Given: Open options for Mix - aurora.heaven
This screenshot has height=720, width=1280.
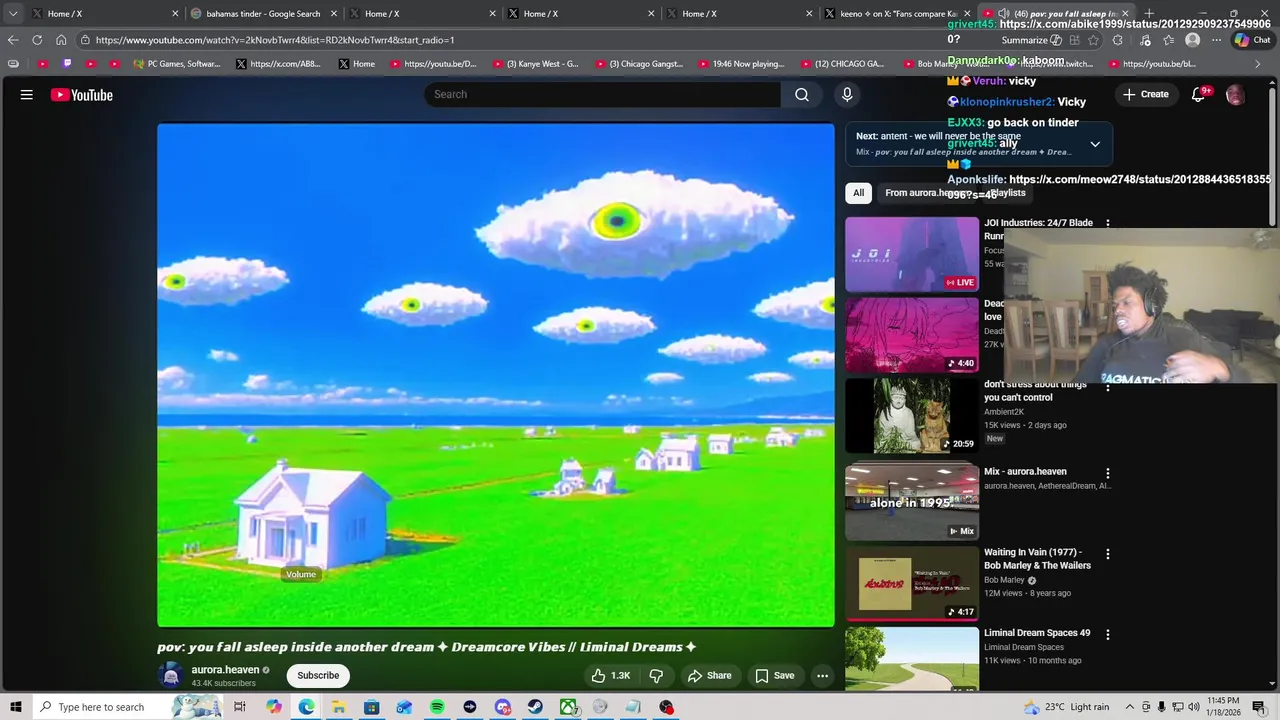Looking at the screenshot, I should tap(1107, 473).
